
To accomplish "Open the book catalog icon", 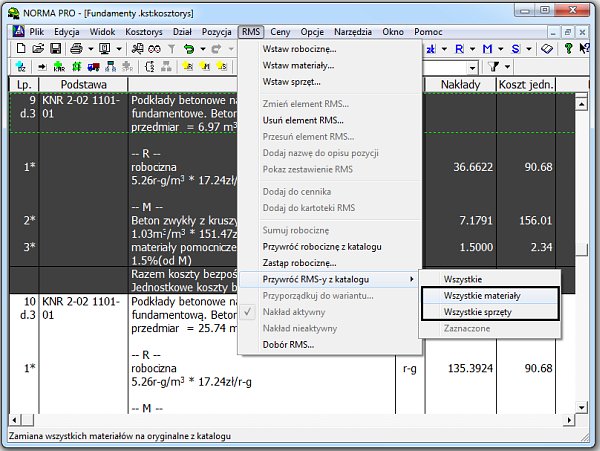I will tap(547, 49).
